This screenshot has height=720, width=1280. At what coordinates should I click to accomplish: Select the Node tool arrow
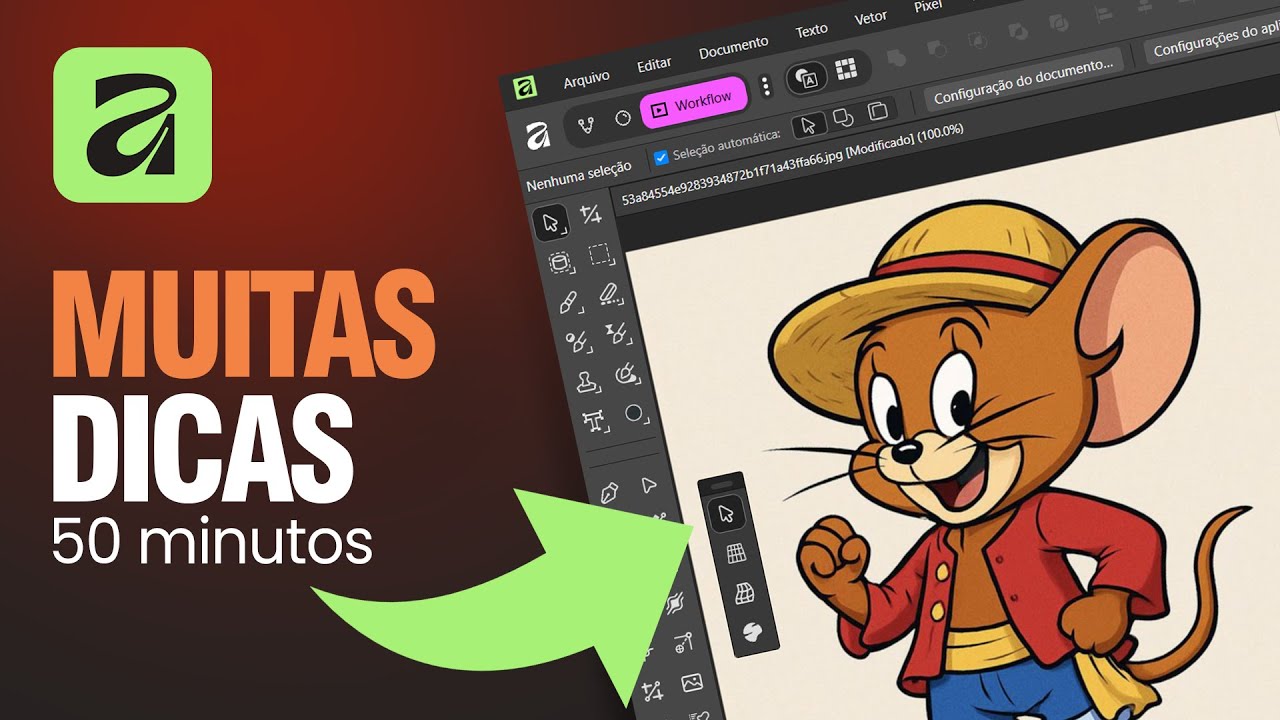point(649,484)
